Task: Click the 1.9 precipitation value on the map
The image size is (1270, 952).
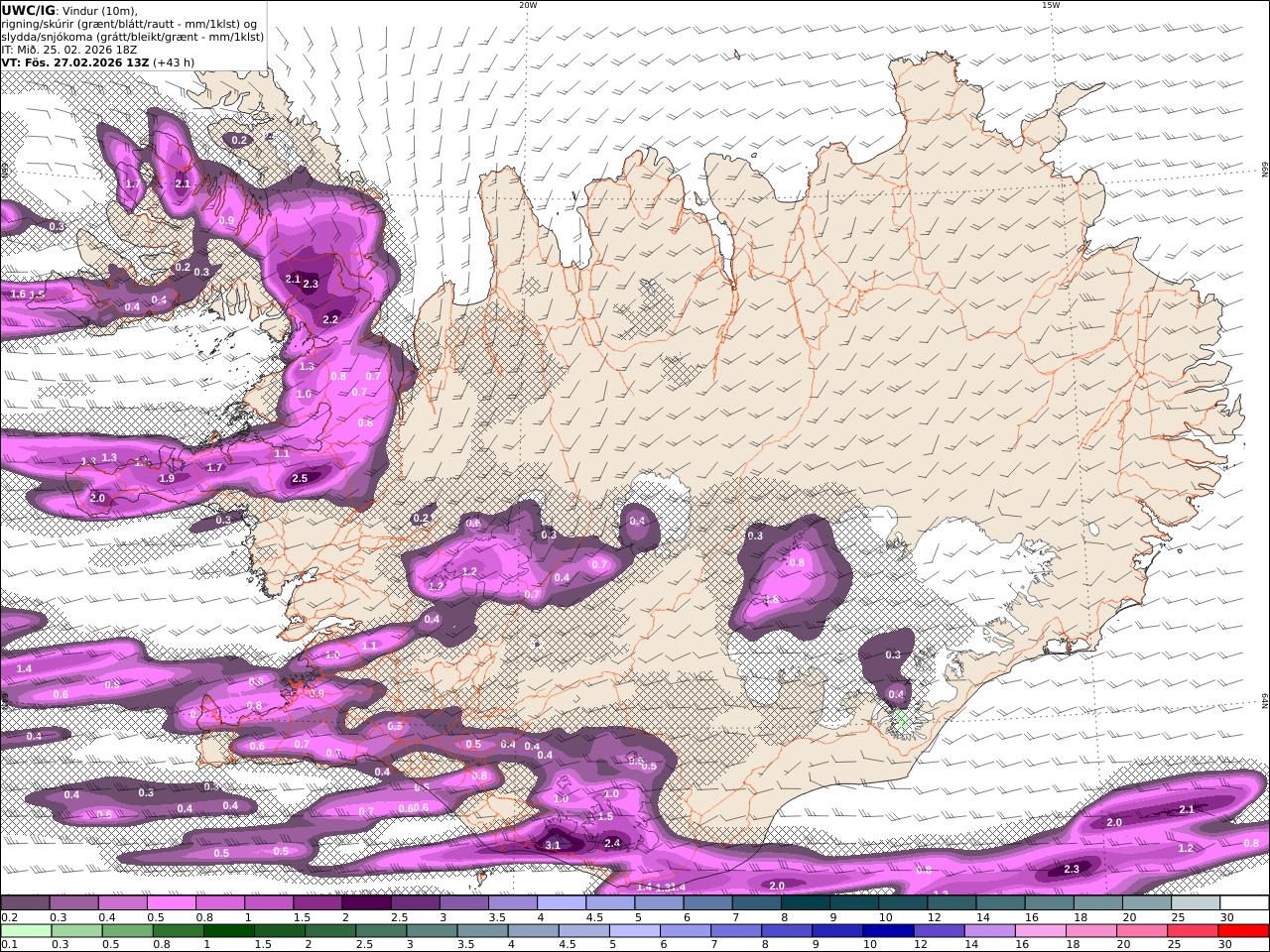Action: tap(167, 478)
